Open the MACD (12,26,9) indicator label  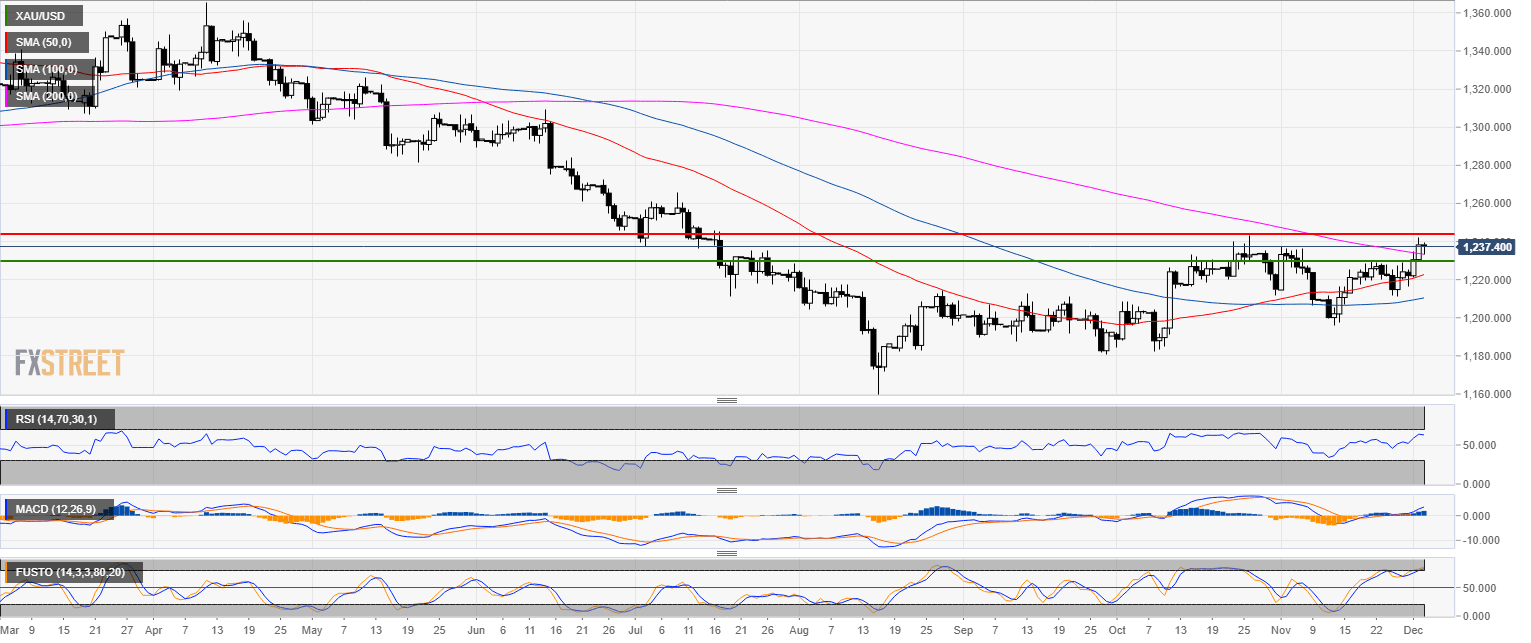58,509
